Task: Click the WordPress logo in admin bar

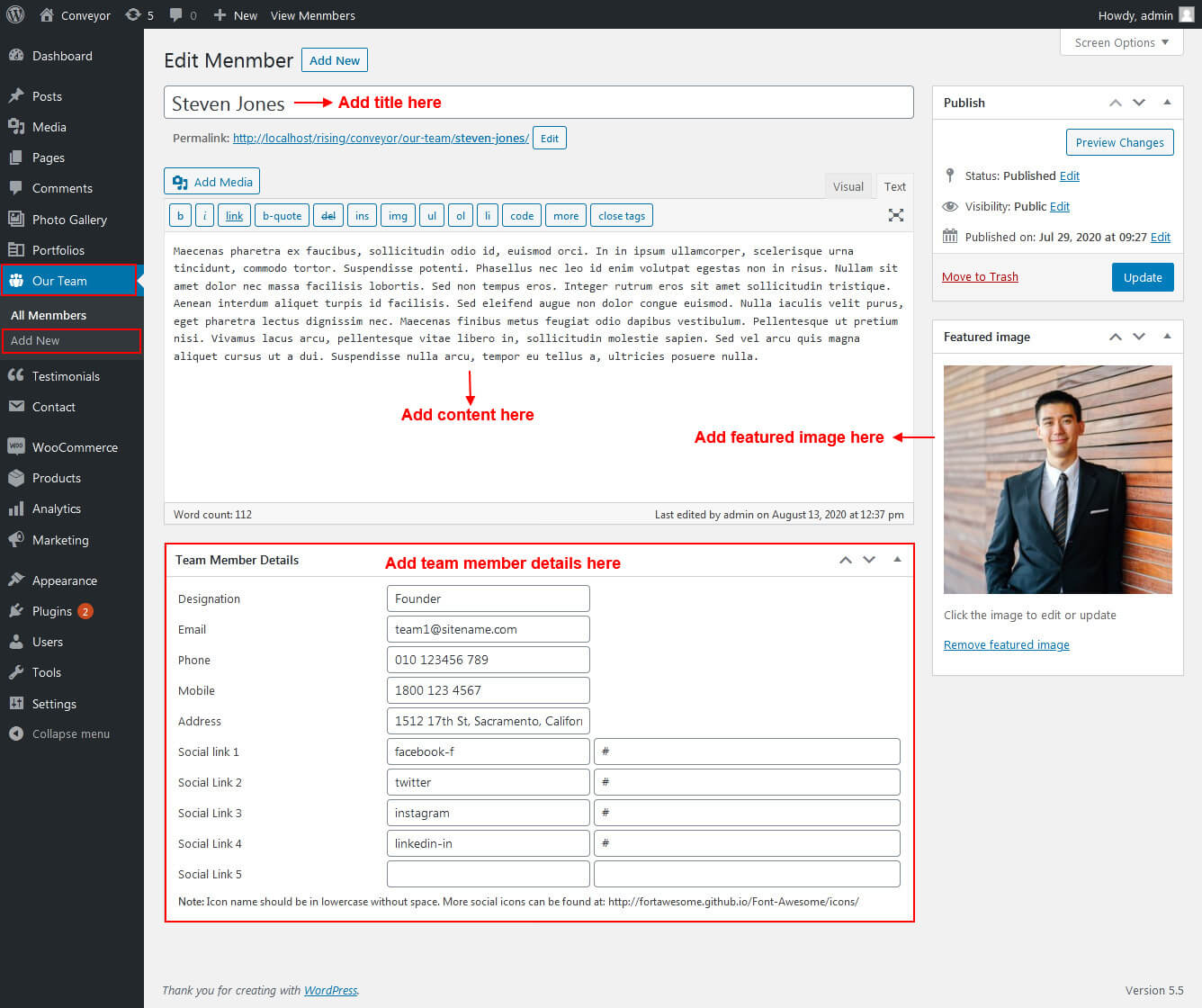Action: [15, 14]
